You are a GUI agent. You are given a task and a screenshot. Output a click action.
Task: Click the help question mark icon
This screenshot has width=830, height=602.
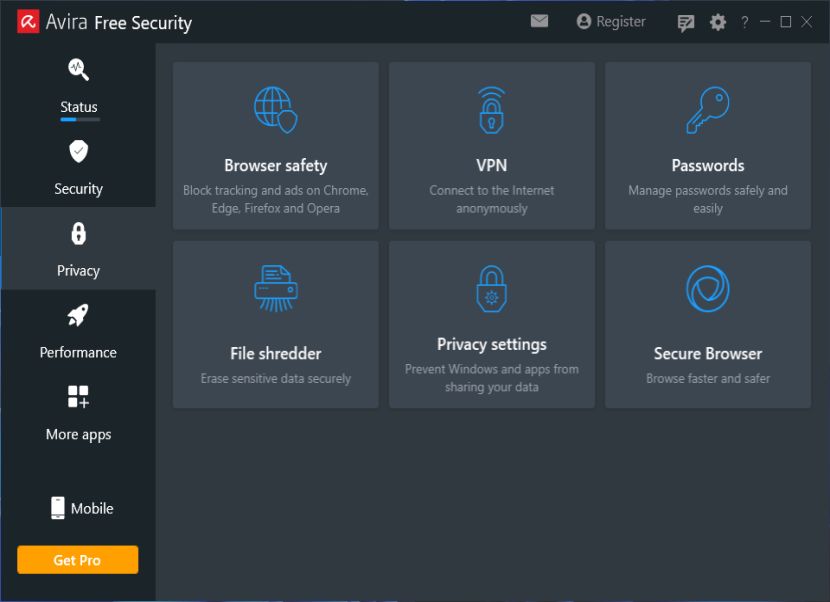[x=745, y=22]
